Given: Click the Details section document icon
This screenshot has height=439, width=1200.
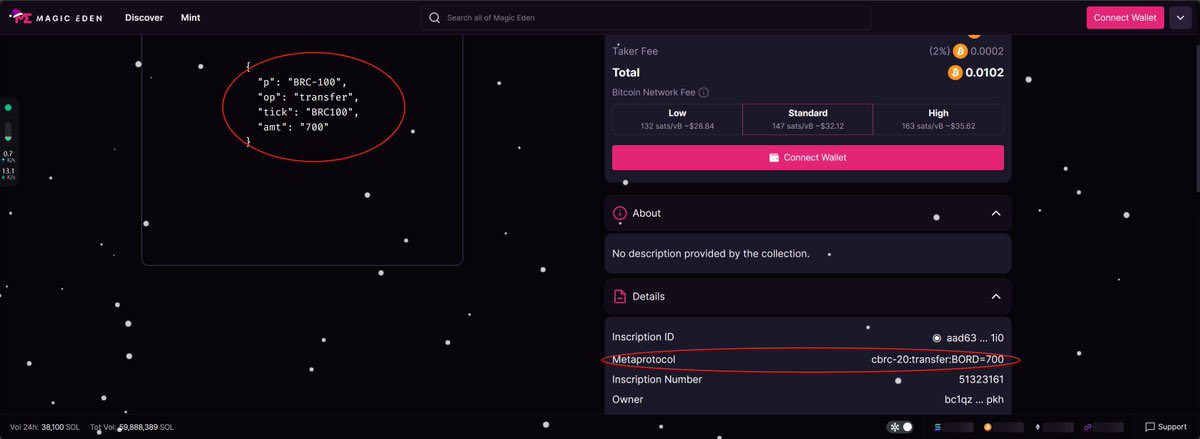Looking at the screenshot, I should pos(620,297).
